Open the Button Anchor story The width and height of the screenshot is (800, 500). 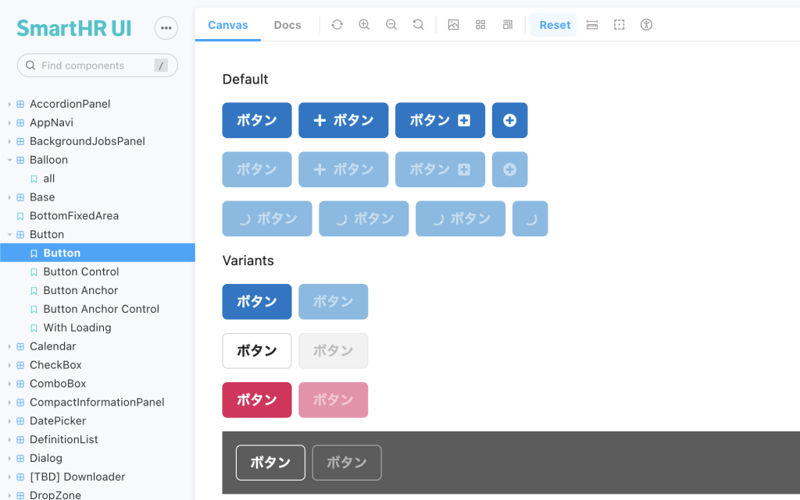point(80,290)
